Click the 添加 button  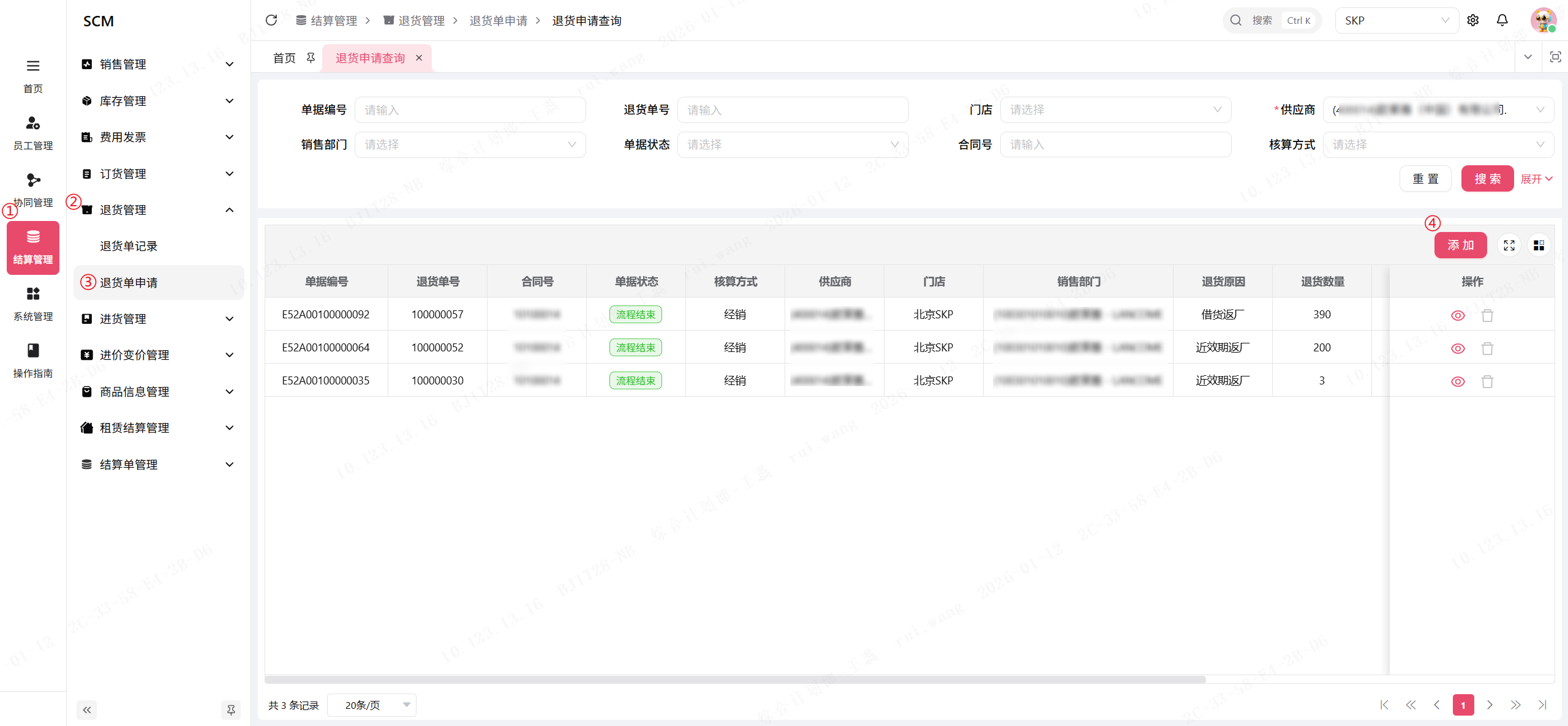pyautogui.click(x=1460, y=245)
